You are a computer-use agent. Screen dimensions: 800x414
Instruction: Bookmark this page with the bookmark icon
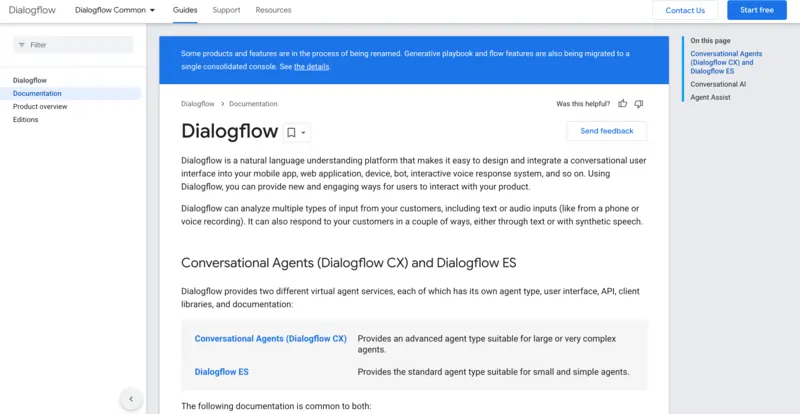pyautogui.click(x=291, y=133)
